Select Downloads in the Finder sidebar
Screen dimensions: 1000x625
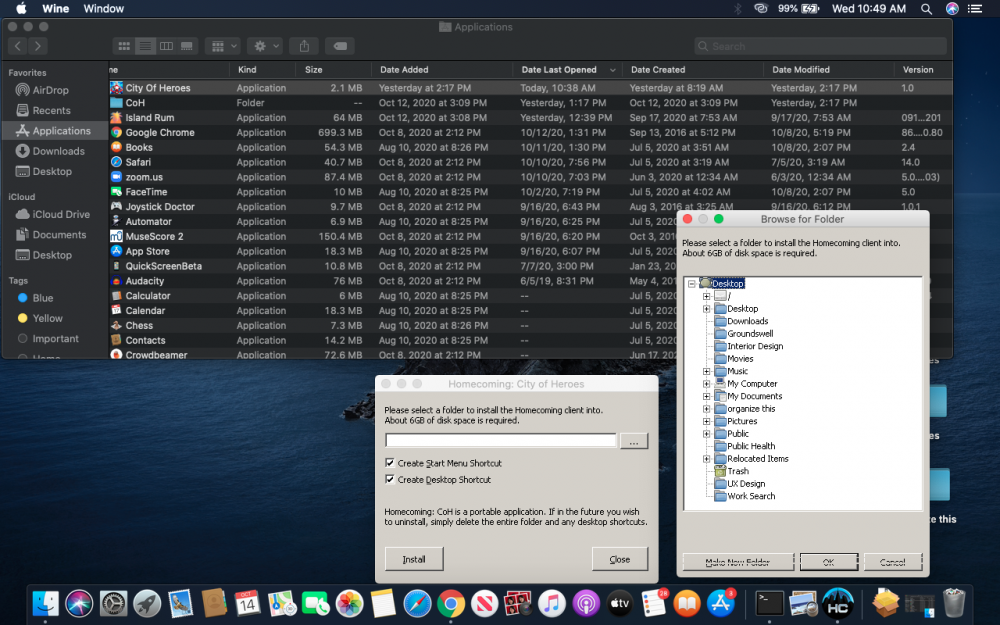tap(52, 151)
